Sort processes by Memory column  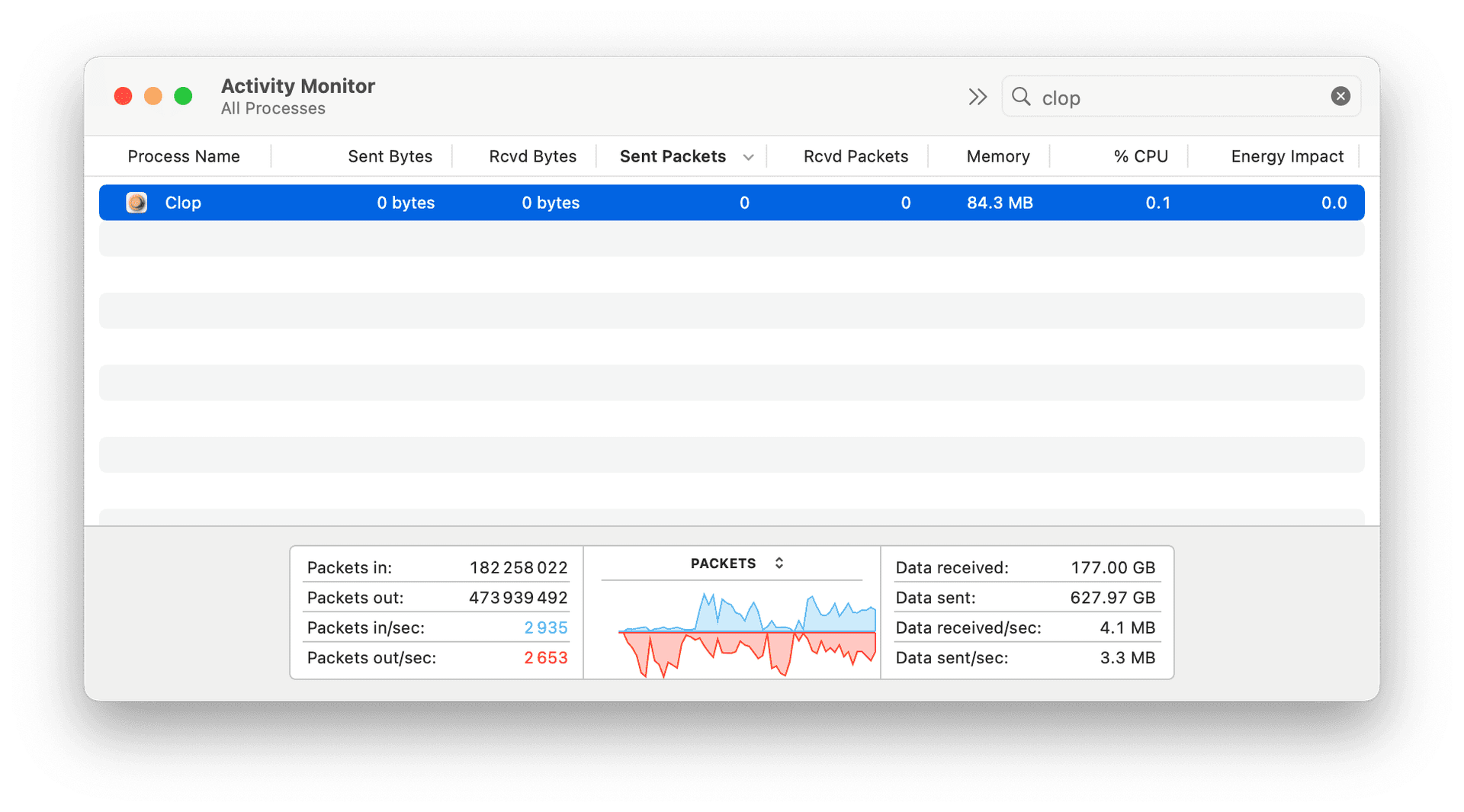pyautogui.click(x=997, y=156)
